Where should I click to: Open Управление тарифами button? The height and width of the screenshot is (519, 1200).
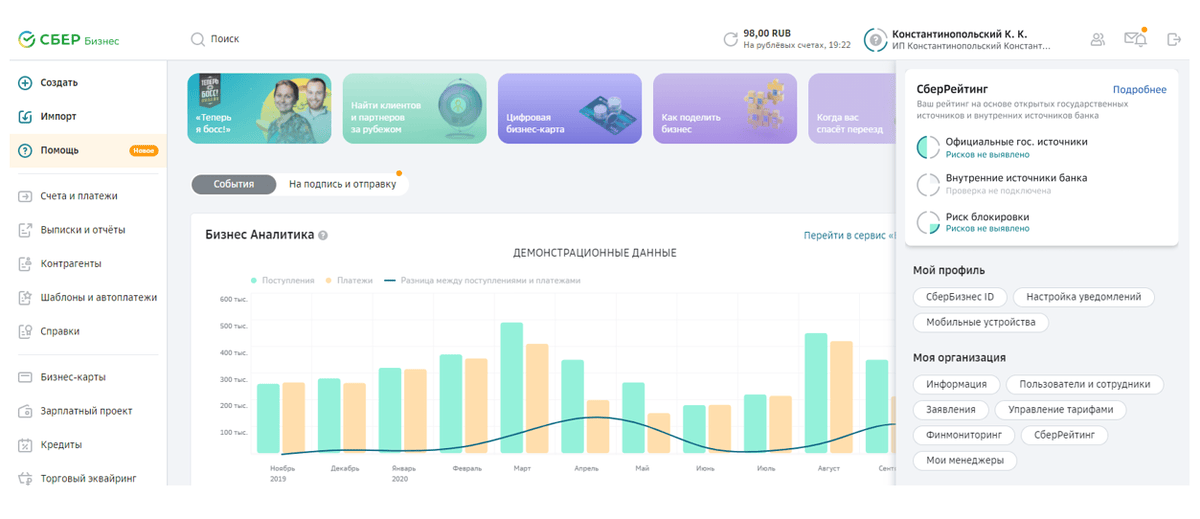click(x=1061, y=410)
